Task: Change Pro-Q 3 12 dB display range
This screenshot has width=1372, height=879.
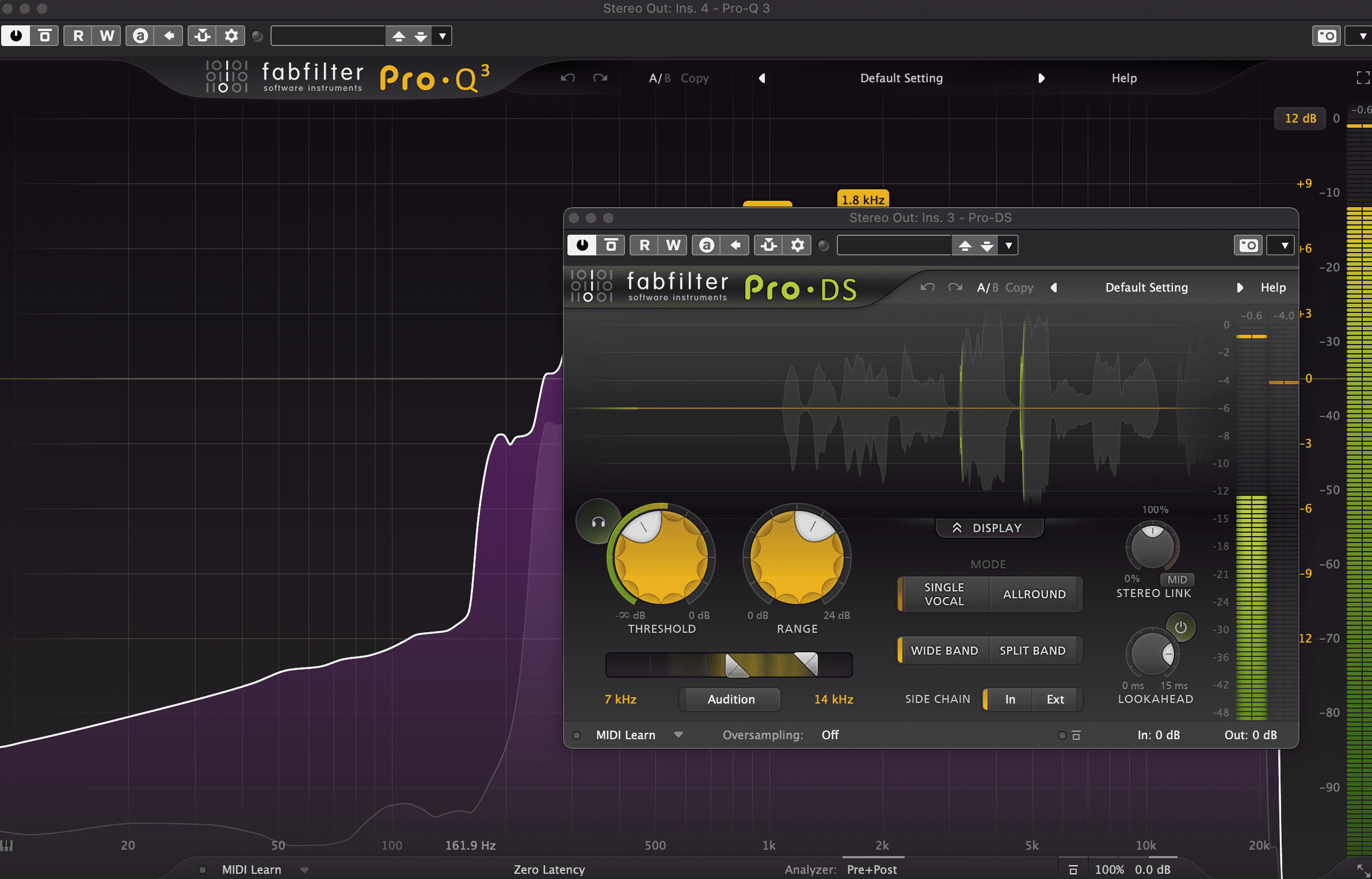Action: [1300, 119]
